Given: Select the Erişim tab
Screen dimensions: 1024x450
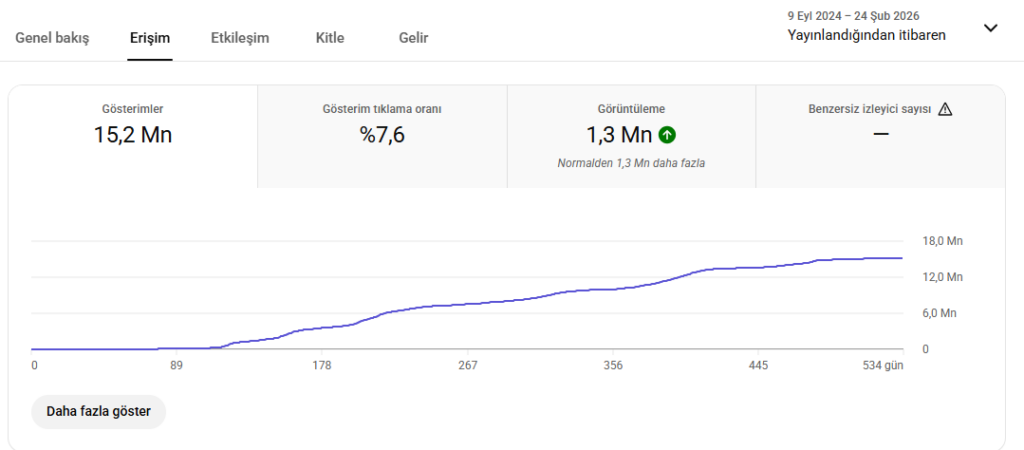Looking at the screenshot, I should coord(150,38).
